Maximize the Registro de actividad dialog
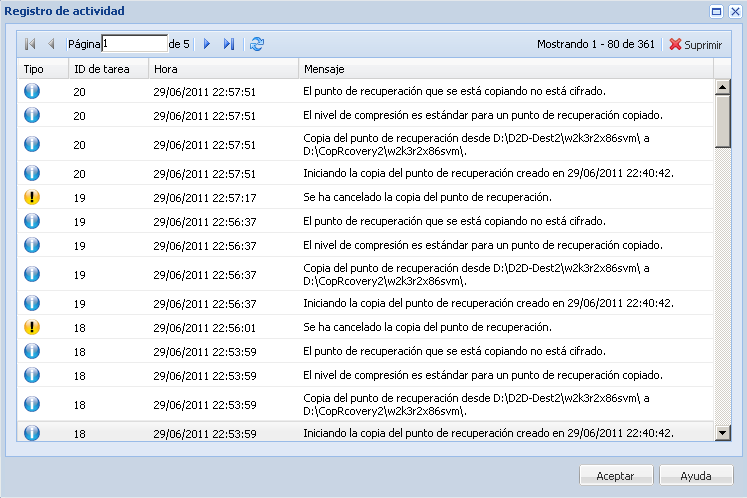Screen dimensions: 747x498 pos(716,11)
